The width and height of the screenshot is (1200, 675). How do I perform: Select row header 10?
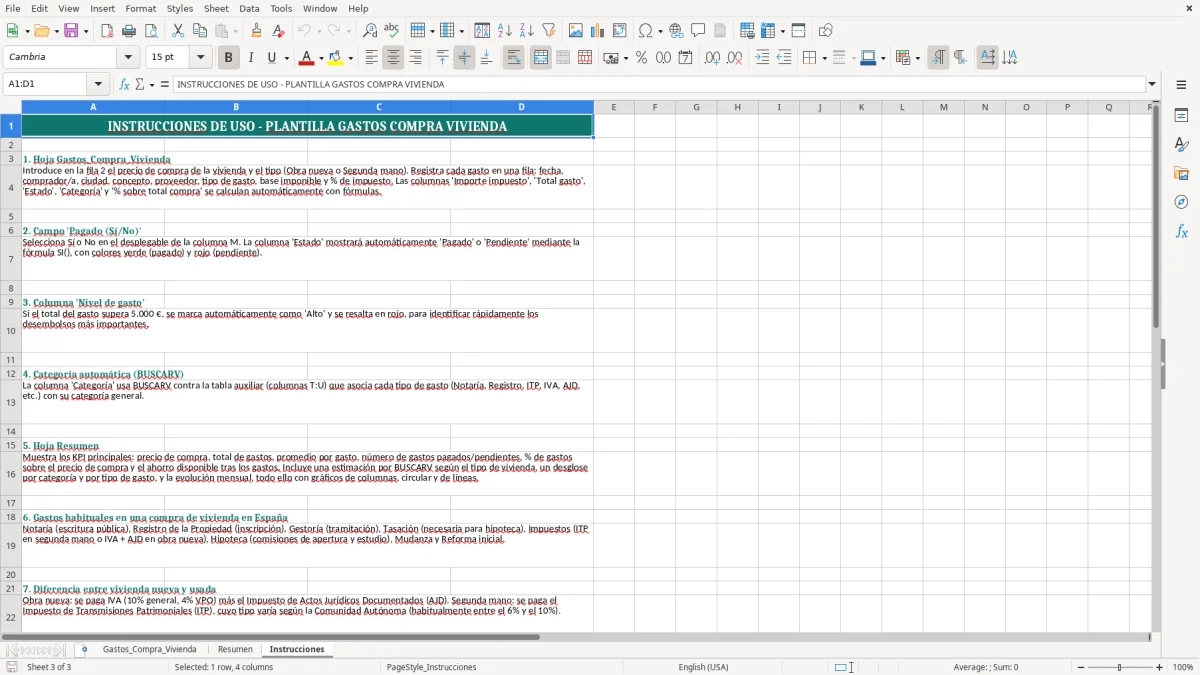tap(11, 331)
